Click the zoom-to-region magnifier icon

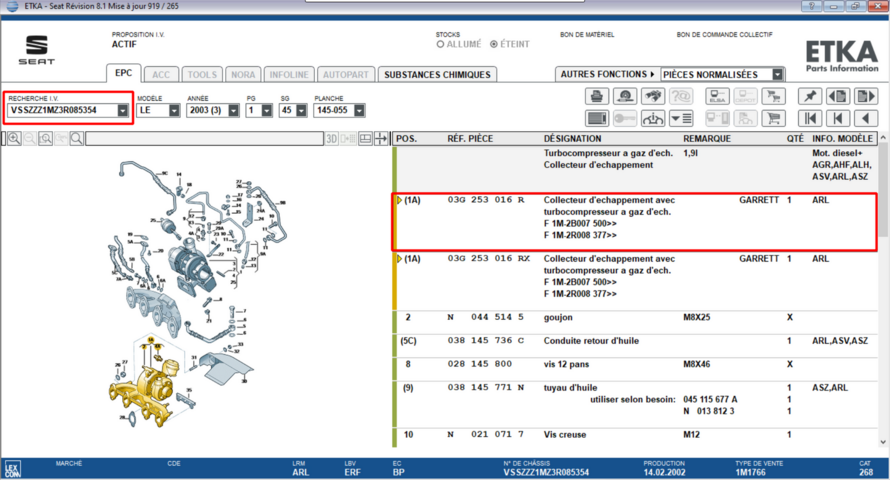coord(45,138)
